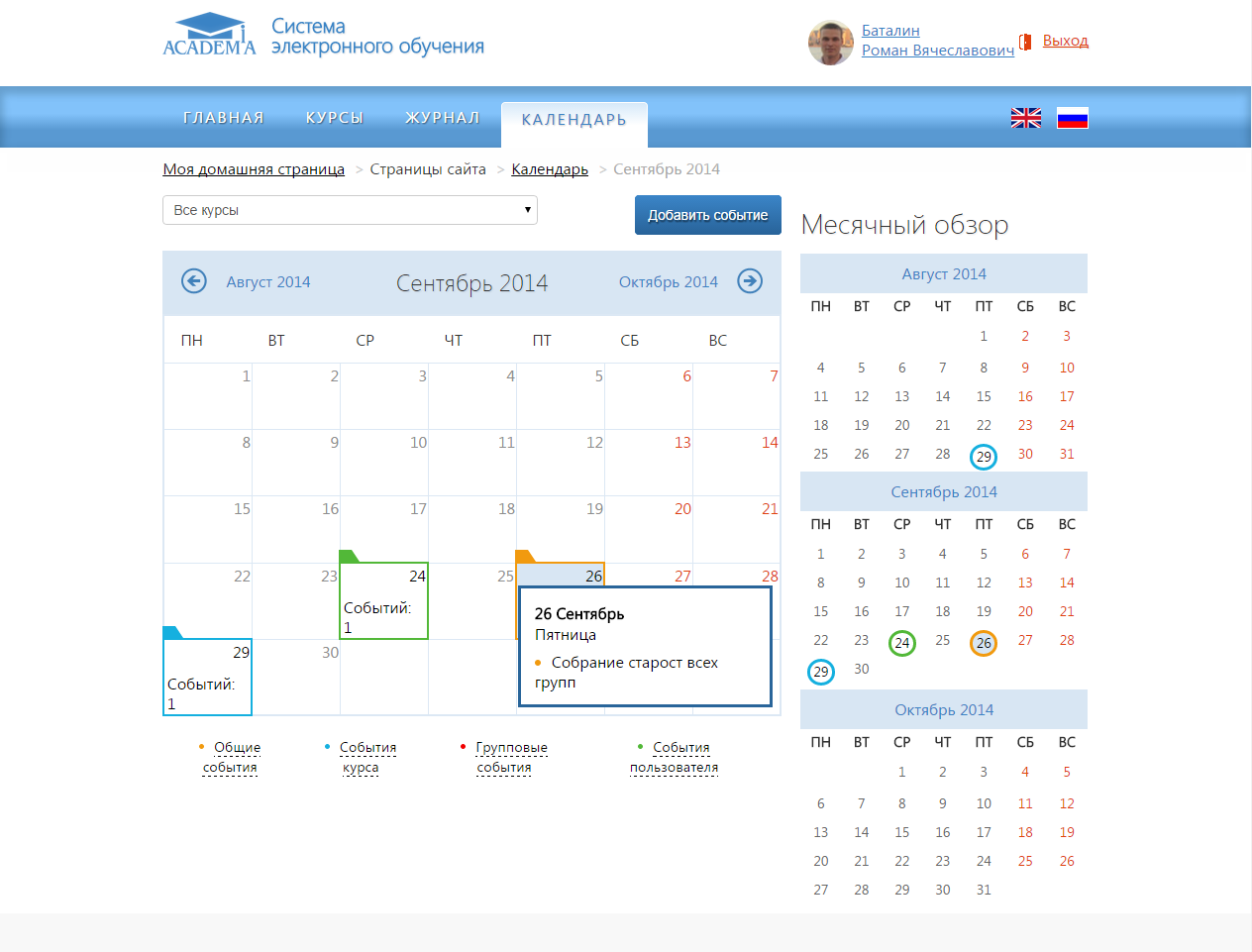The width and height of the screenshot is (1252, 952).
Task: Switch language using the Russian flag
Action: (x=1072, y=118)
